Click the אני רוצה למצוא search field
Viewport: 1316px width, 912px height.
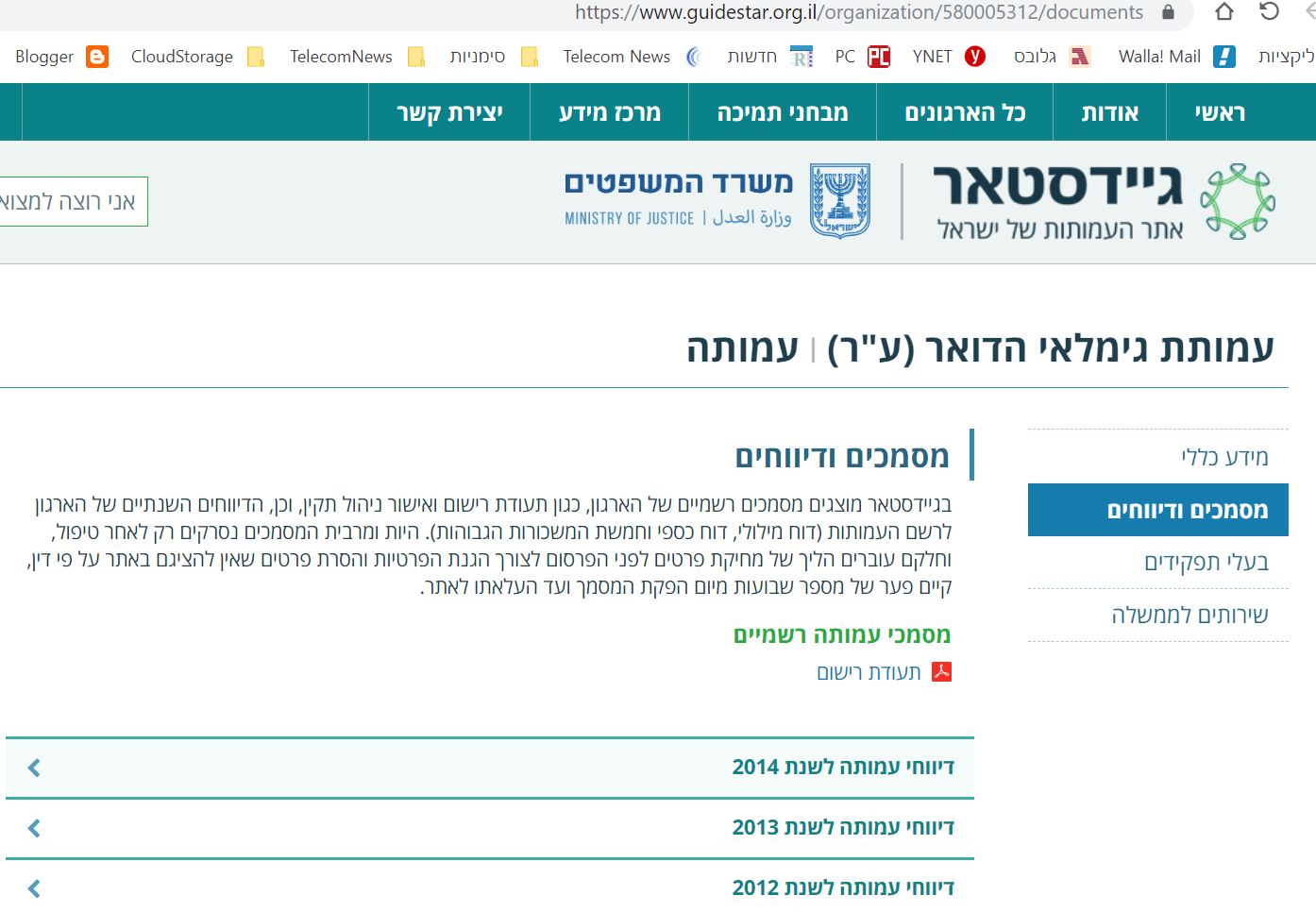[72, 201]
